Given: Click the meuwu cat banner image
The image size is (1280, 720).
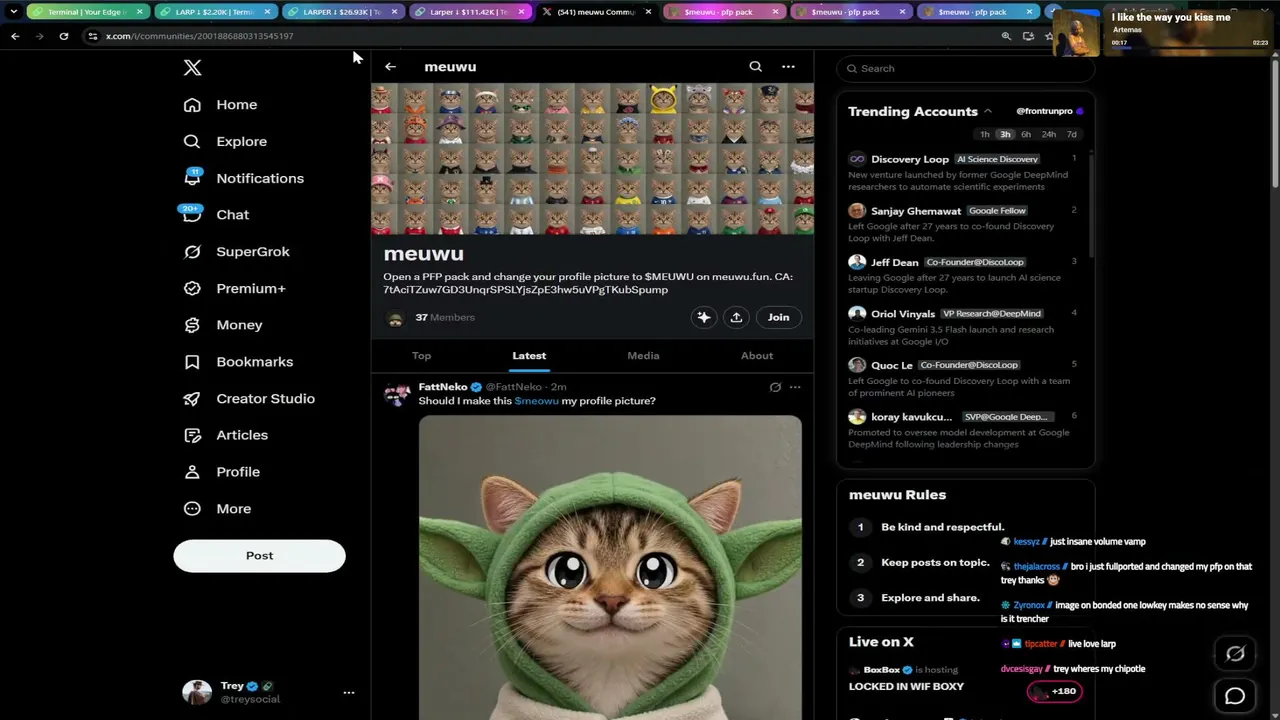Looking at the screenshot, I should coord(593,160).
